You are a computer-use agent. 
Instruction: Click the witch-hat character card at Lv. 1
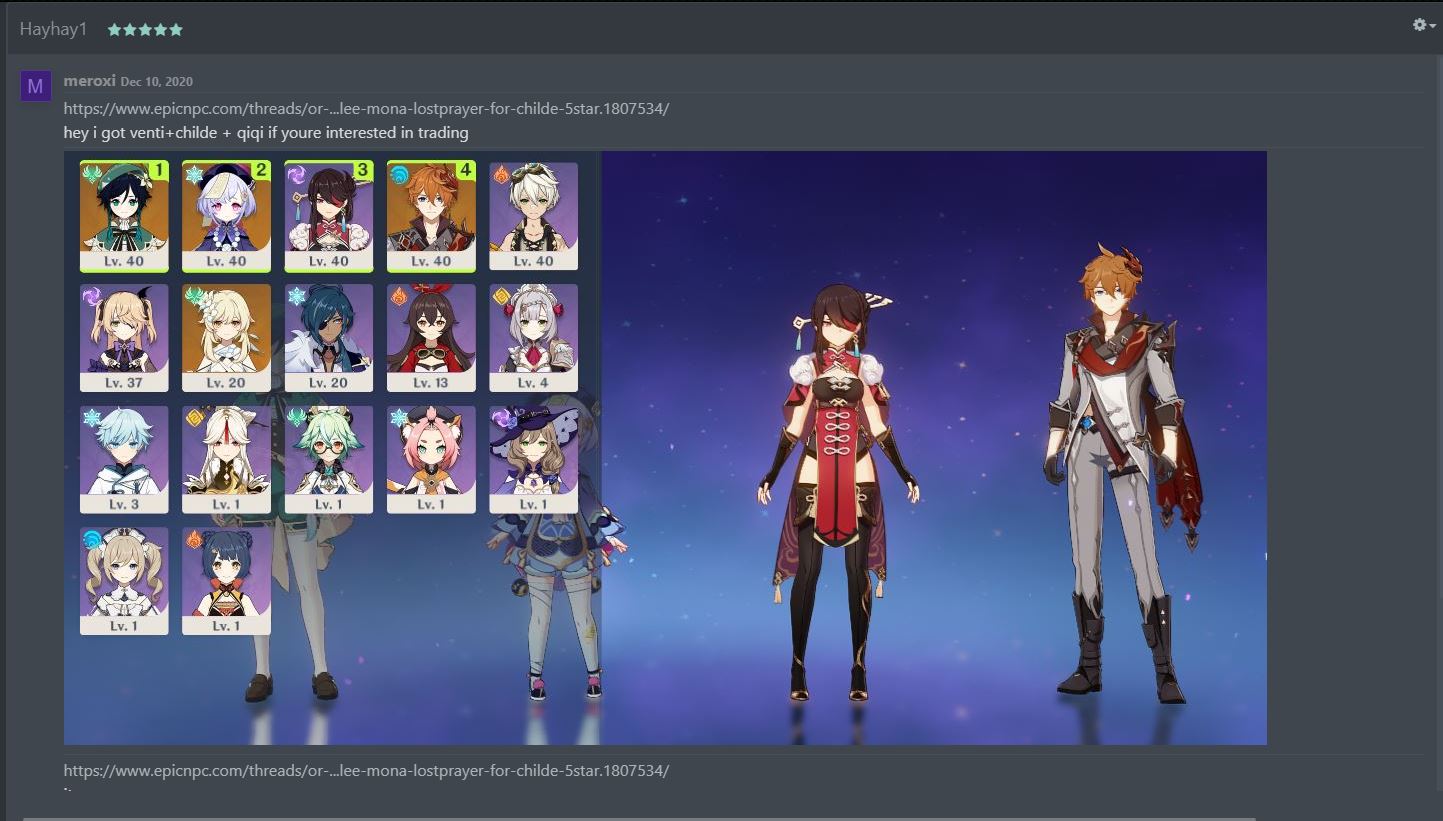[x=533, y=460]
